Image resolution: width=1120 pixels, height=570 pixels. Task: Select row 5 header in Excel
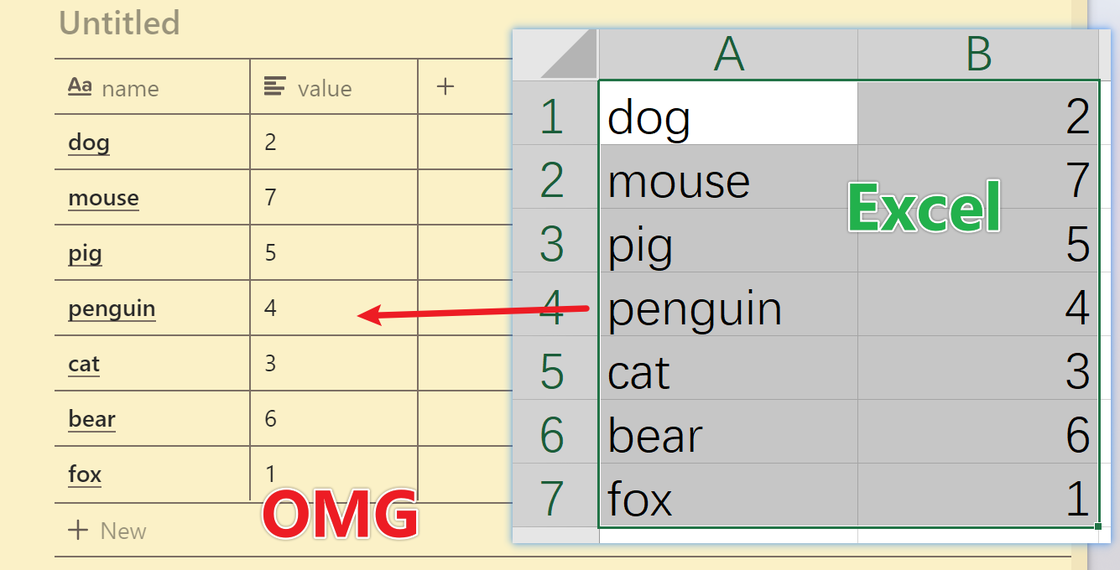click(x=553, y=372)
